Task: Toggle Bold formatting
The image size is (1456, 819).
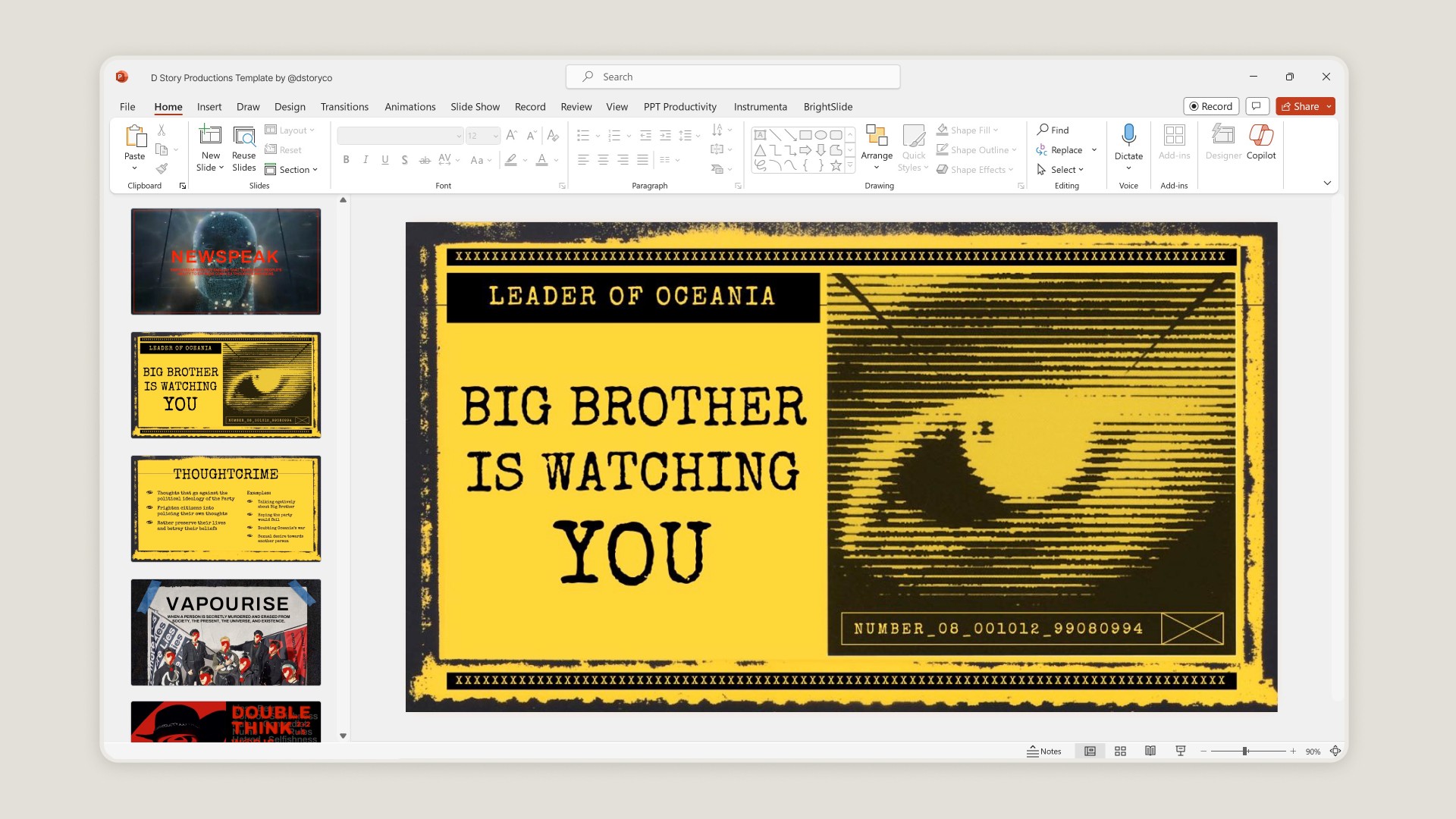Action: tap(346, 160)
